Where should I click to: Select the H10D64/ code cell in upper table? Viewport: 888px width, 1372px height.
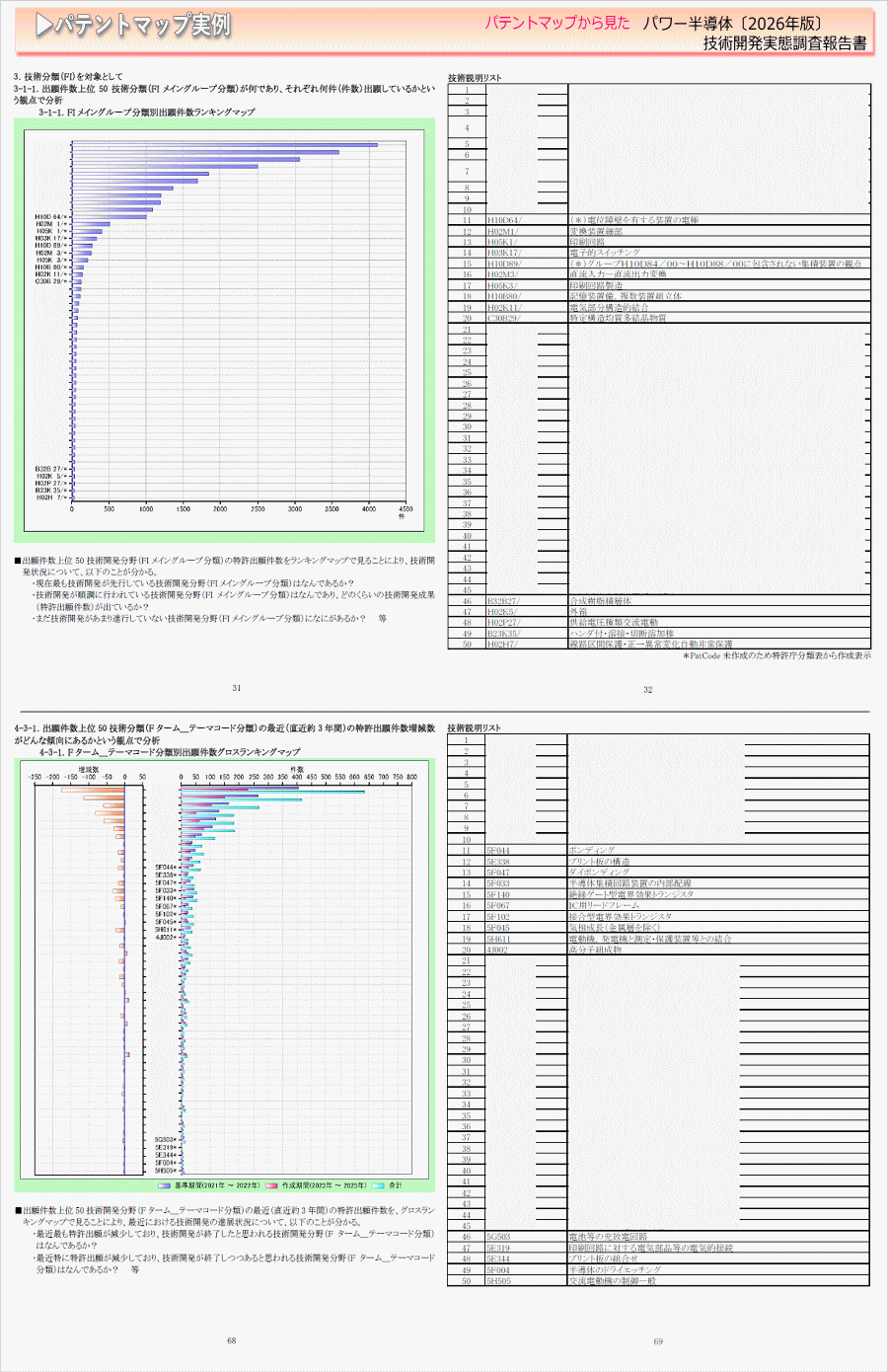pyautogui.click(x=504, y=220)
